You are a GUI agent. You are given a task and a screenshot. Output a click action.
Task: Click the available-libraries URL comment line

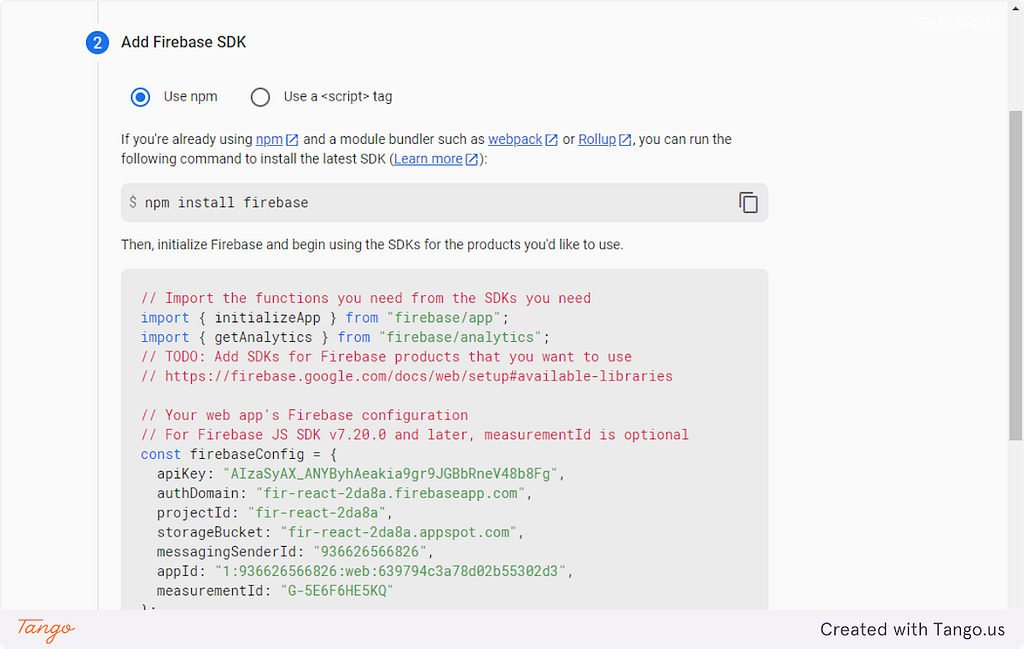[x=406, y=376]
